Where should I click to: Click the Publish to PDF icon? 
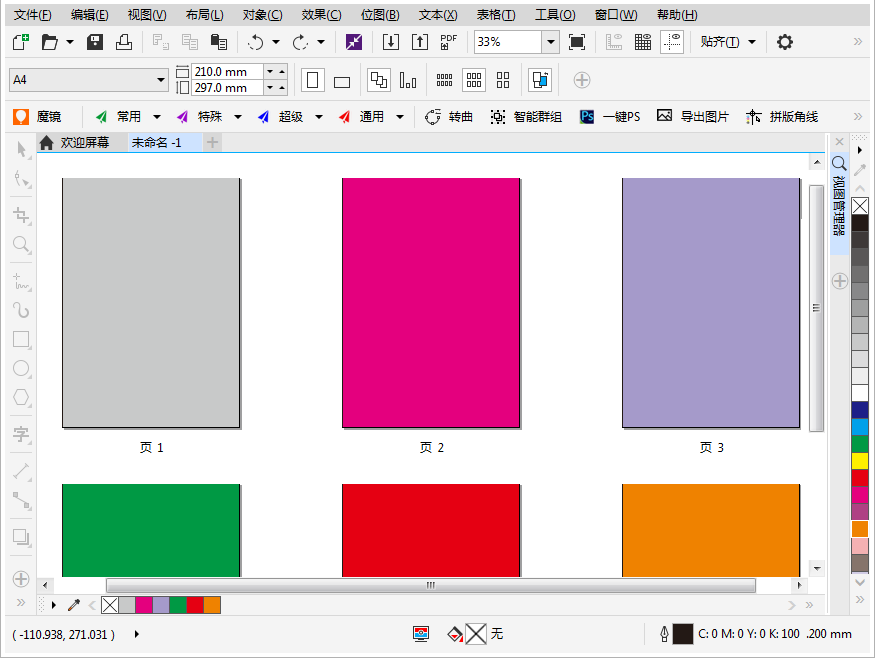(449, 42)
